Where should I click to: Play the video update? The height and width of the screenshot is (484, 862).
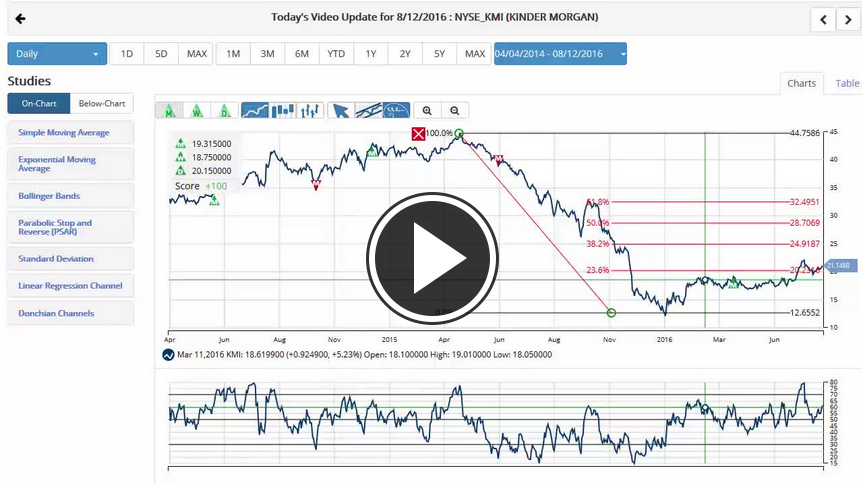[432, 258]
